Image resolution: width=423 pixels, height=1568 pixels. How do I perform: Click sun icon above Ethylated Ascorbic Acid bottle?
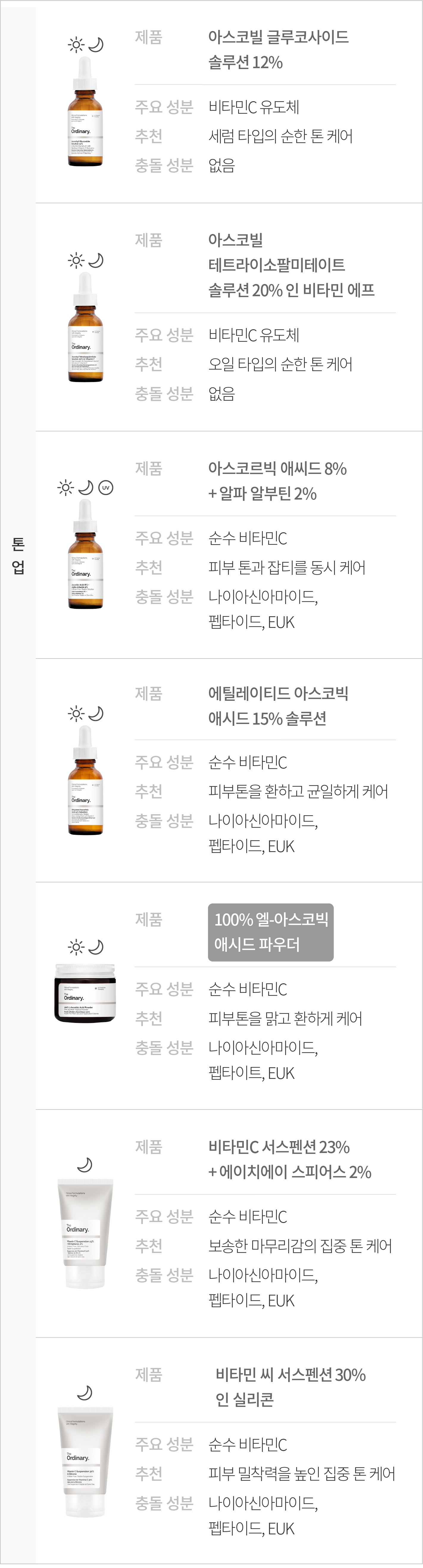76,714
